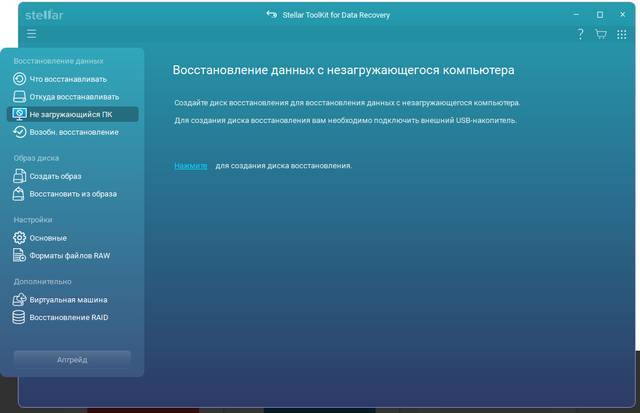Click the Образ диска section heading
The height and width of the screenshot is (413, 640).
(x=36, y=158)
